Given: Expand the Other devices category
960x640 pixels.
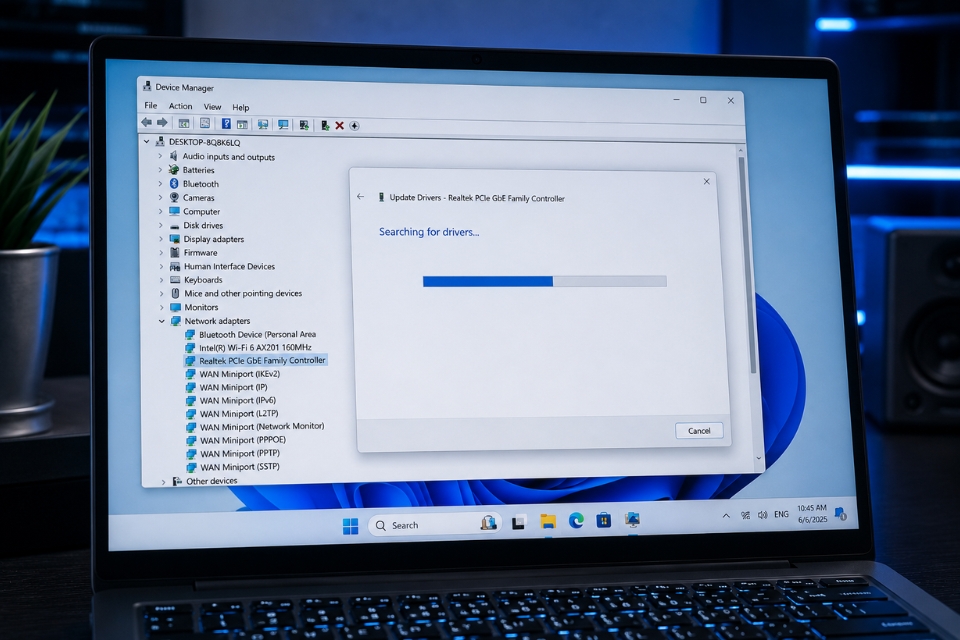Looking at the screenshot, I should point(163,482).
